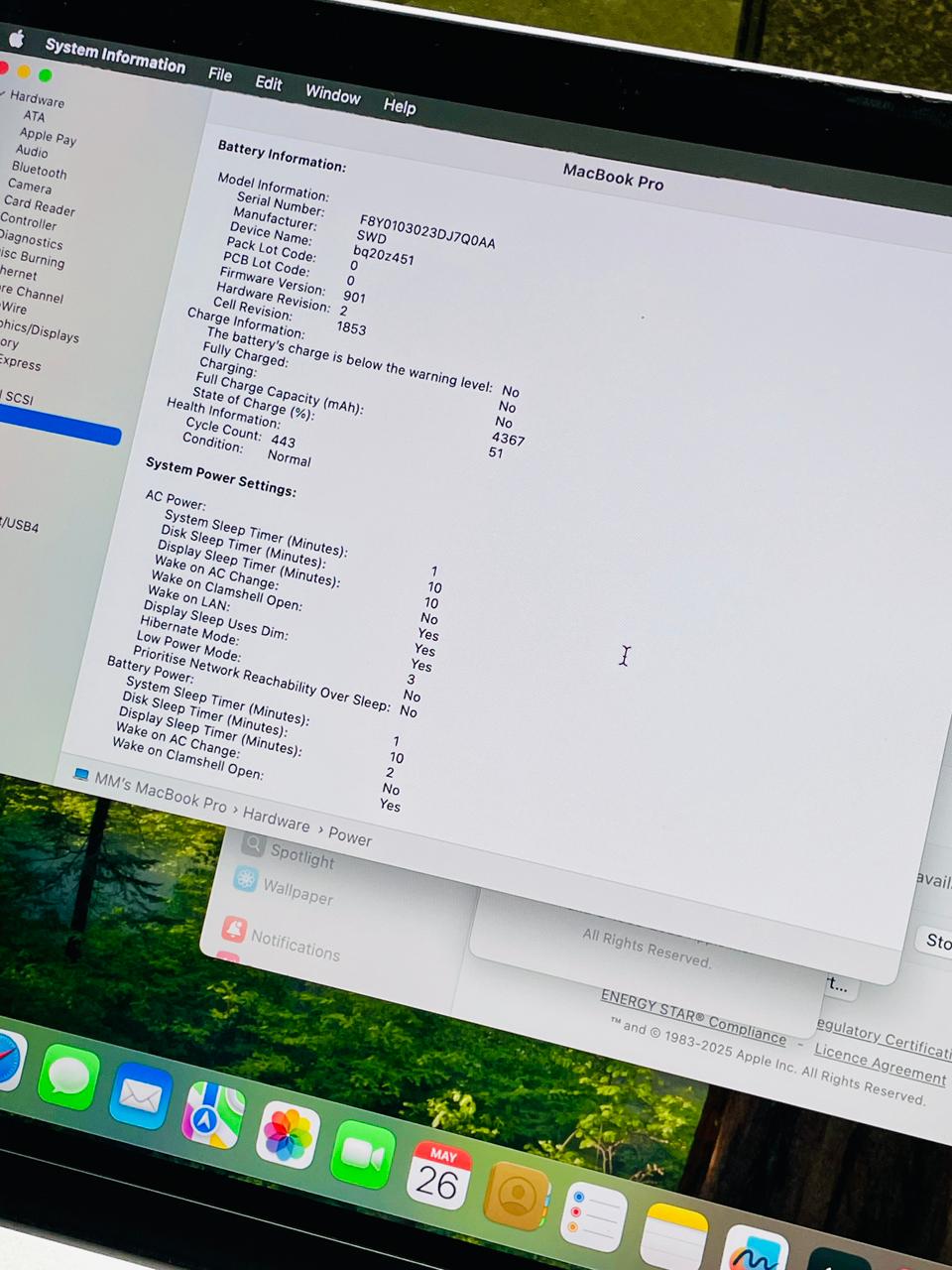Image resolution: width=952 pixels, height=1270 pixels.
Task: Open Contacts from the Dock
Action: pyautogui.click(x=517, y=1197)
